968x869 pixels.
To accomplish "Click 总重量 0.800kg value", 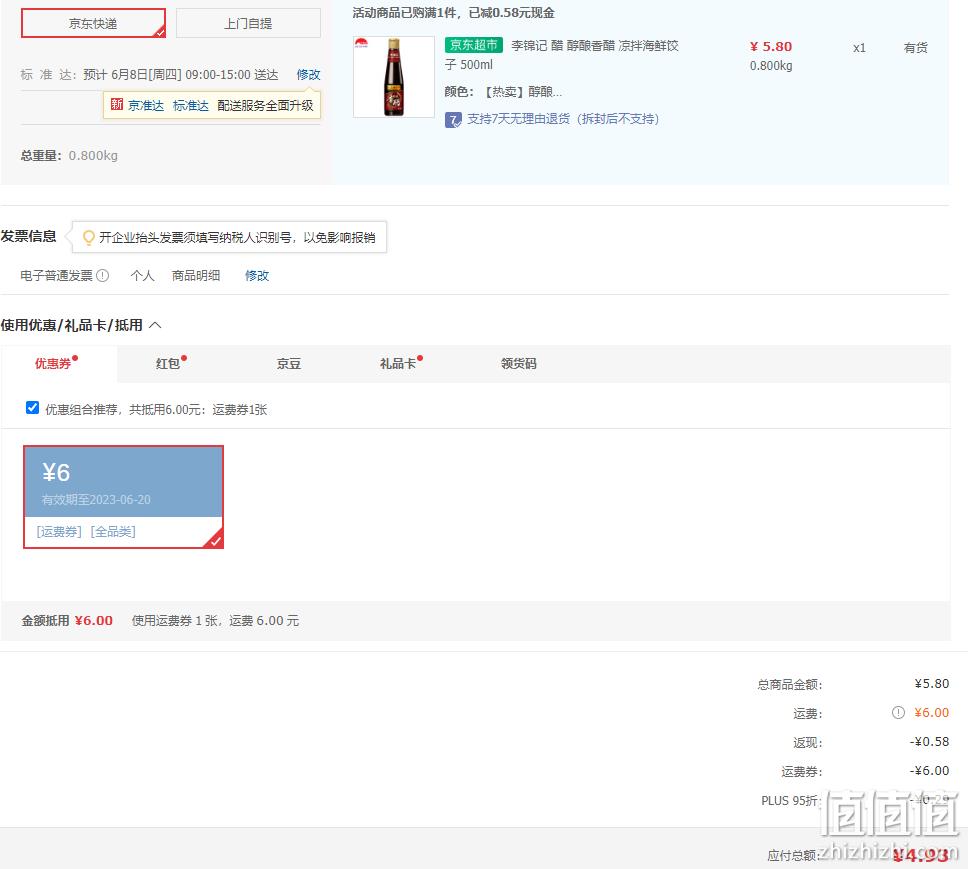I will (x=93, y=156).
